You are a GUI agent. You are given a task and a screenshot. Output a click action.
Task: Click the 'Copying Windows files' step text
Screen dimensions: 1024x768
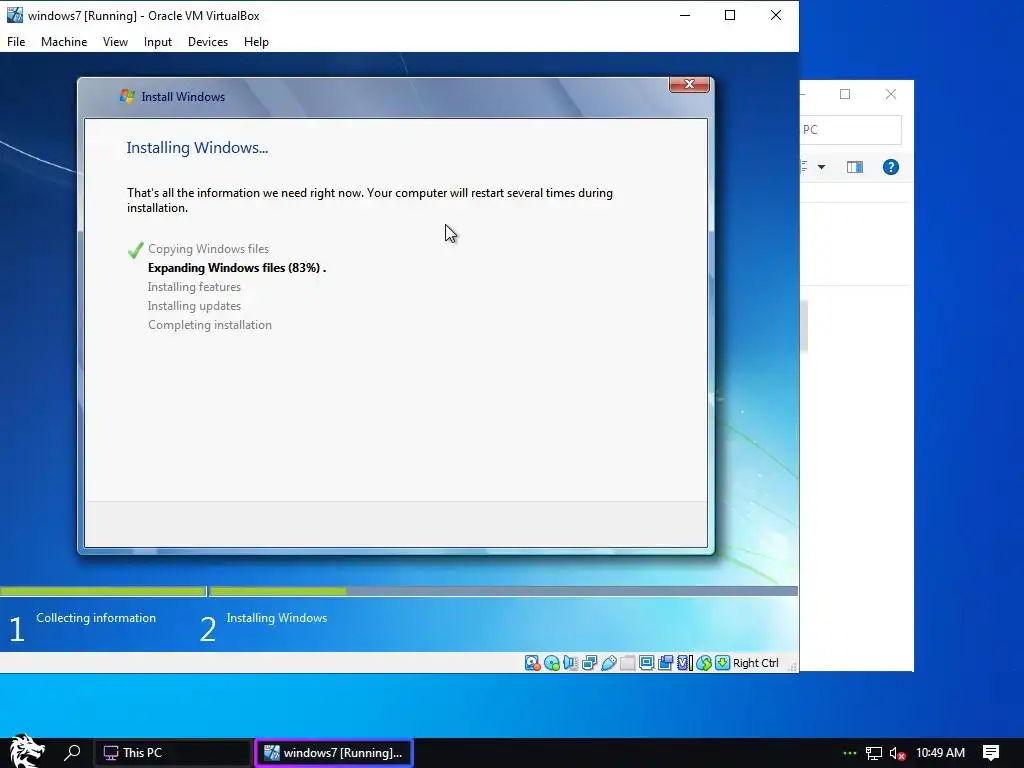click(208, 249)
